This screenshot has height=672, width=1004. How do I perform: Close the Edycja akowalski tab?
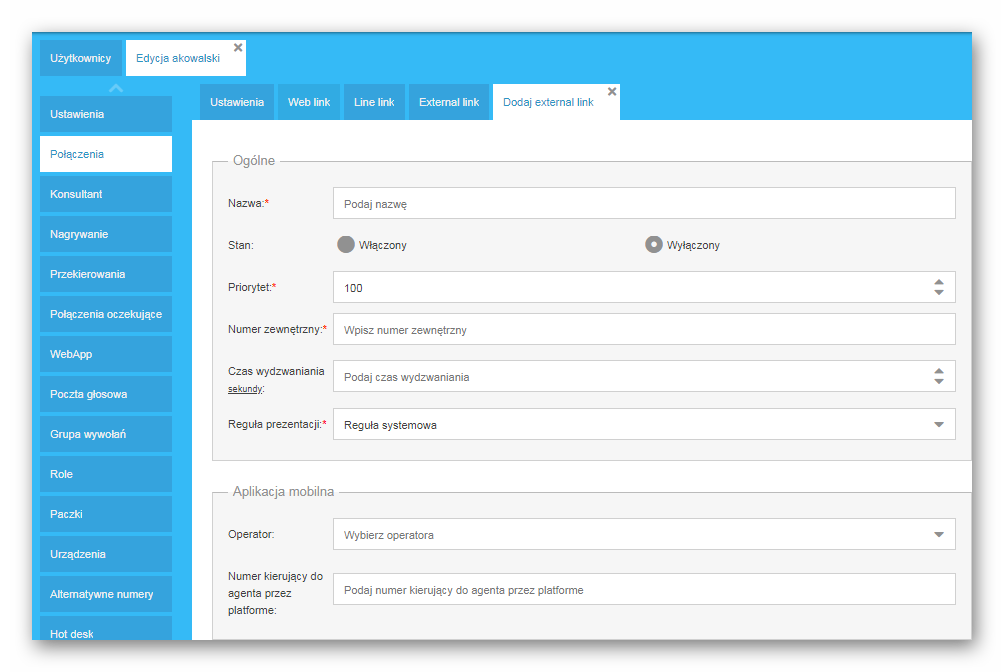[x=238, y=47]
